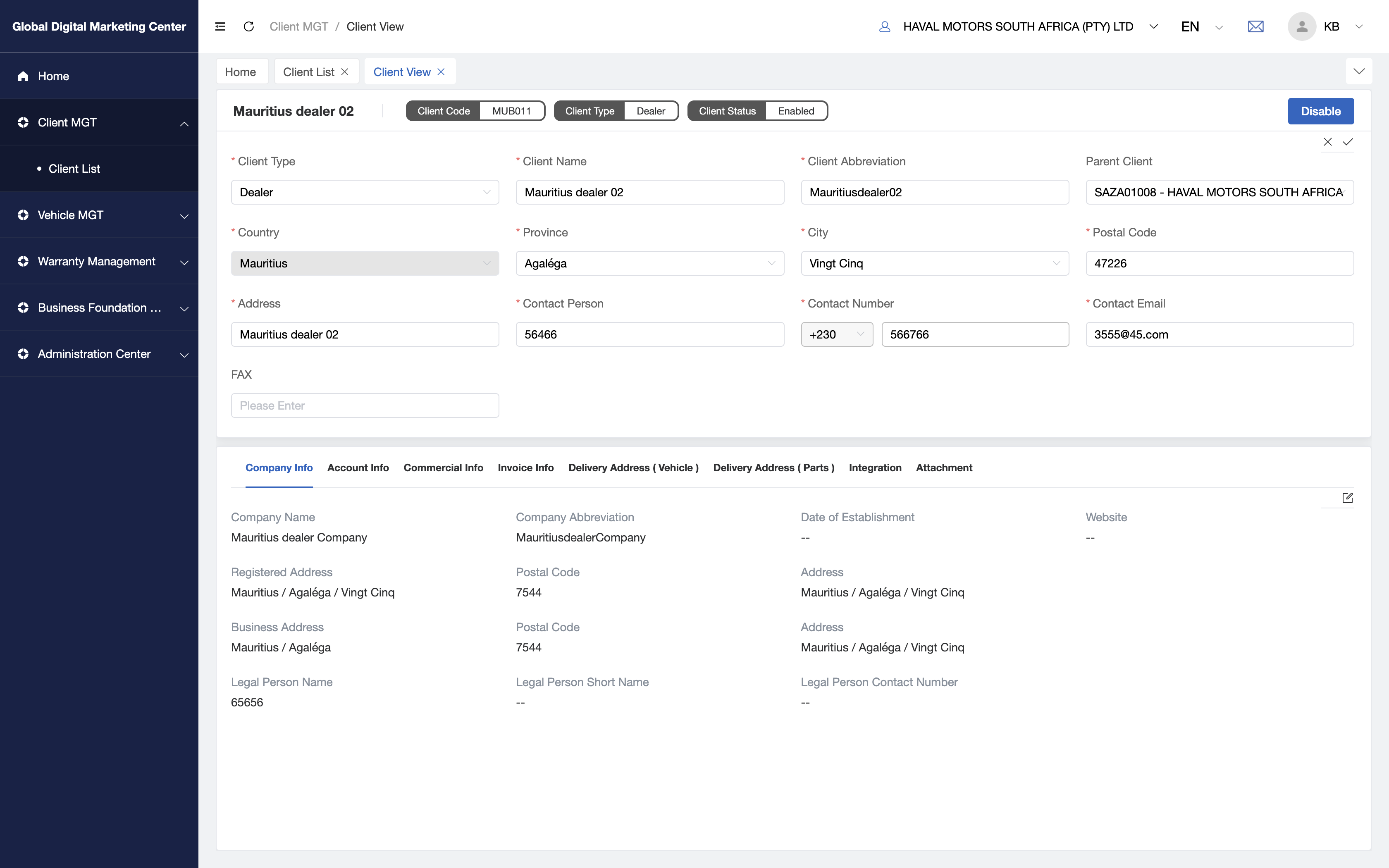Open the City Vingt Cinq dropdown
Viewport: 1389px width, 868px height.
tap(934, 264)
